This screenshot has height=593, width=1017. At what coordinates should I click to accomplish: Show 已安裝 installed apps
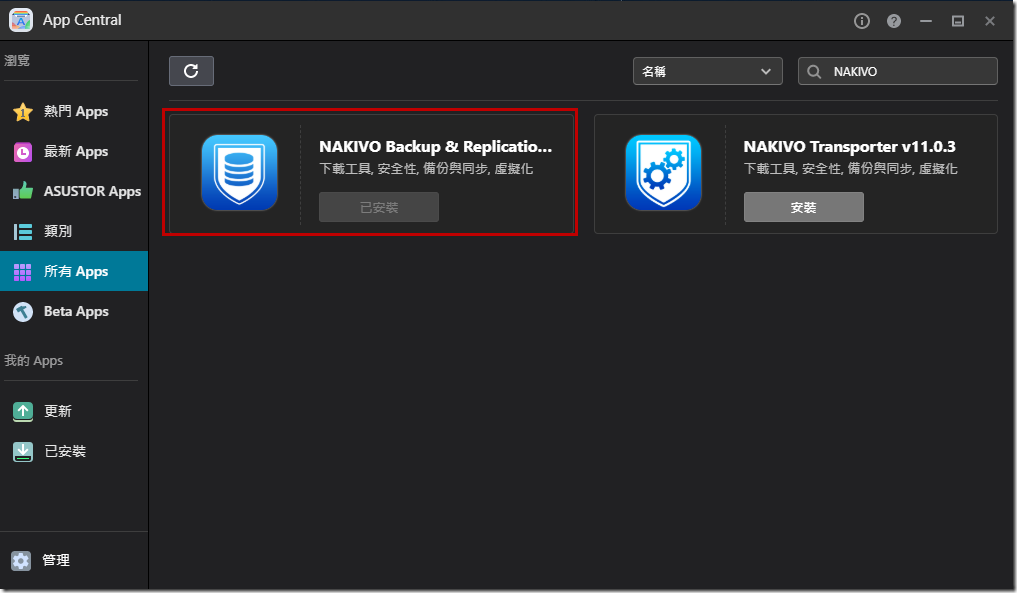(74, 452)
